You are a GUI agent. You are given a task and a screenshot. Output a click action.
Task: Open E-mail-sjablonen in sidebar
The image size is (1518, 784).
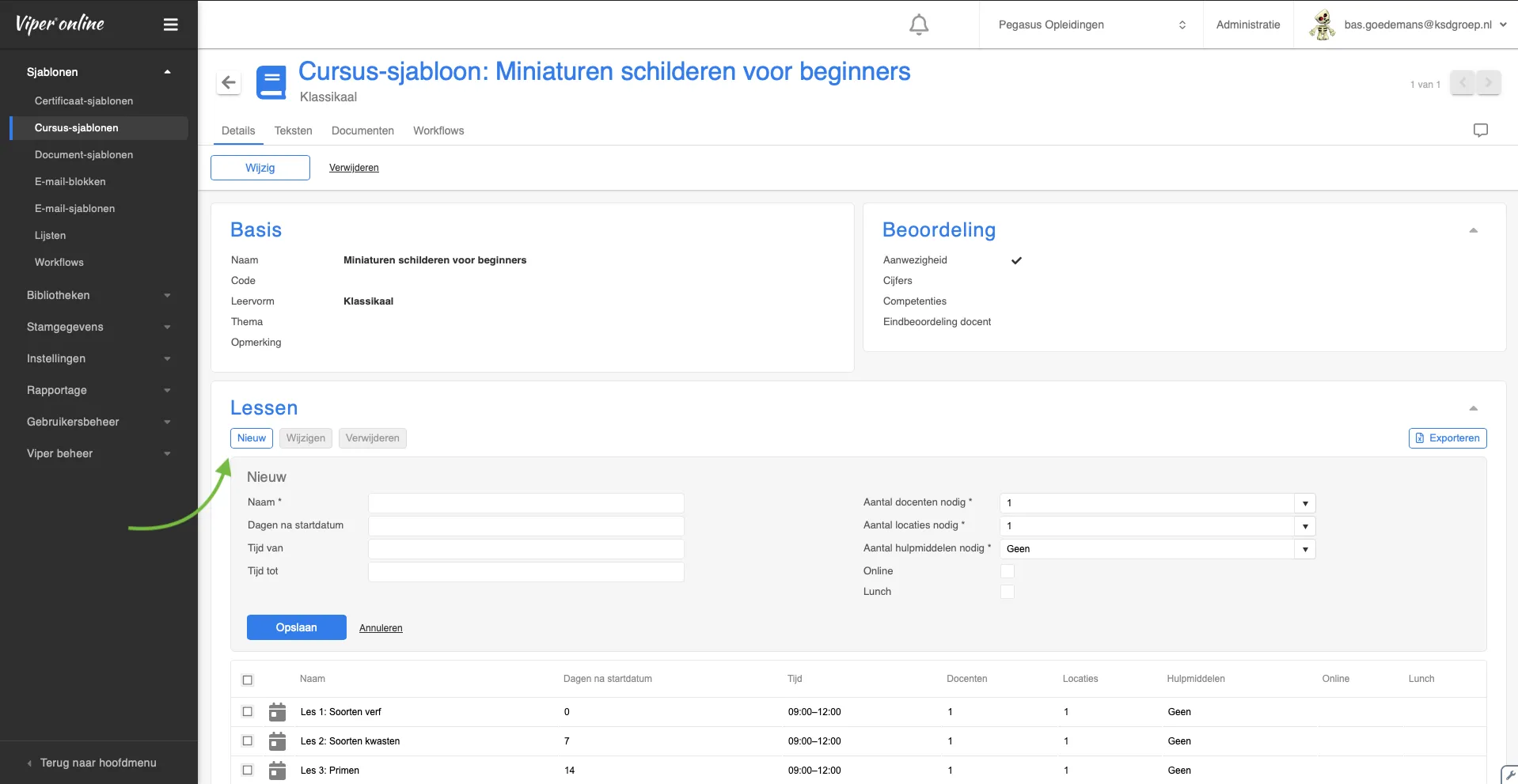[74, 208]
